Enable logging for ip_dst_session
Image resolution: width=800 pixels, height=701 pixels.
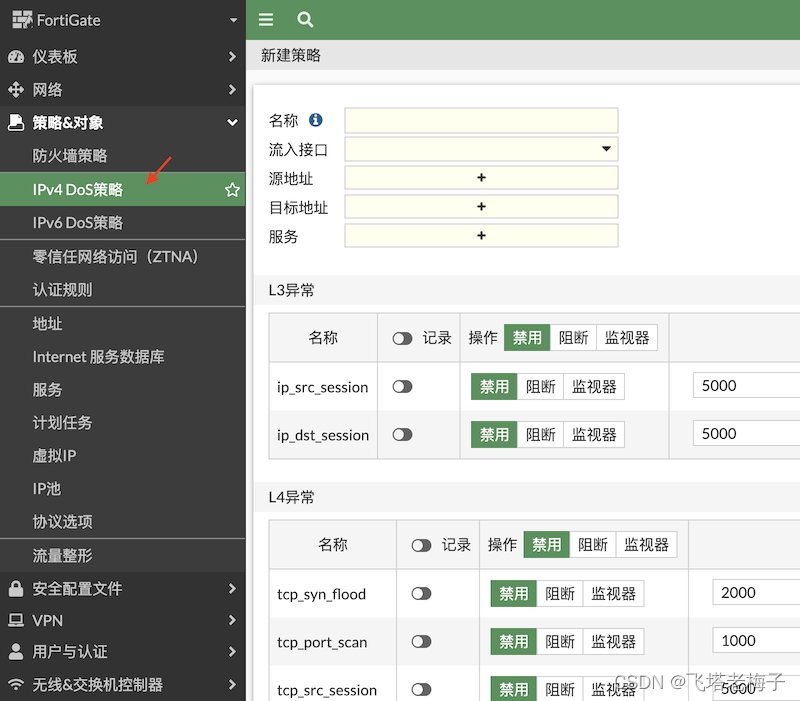point(402,435)
